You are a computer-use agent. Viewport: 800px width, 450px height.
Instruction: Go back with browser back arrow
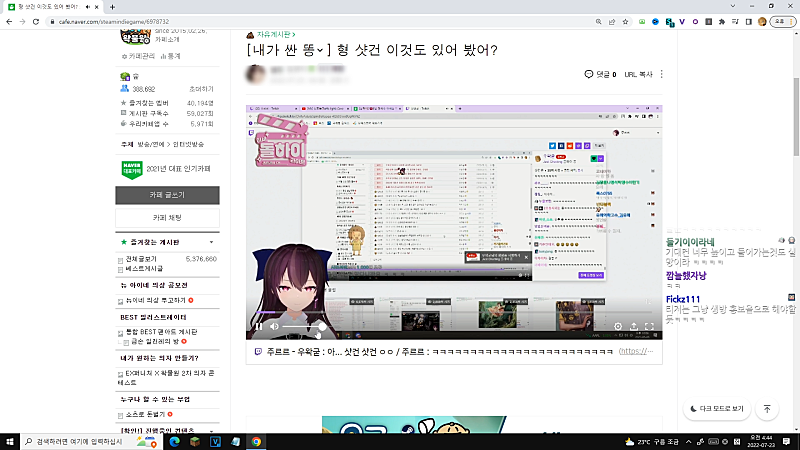point(9,22)
